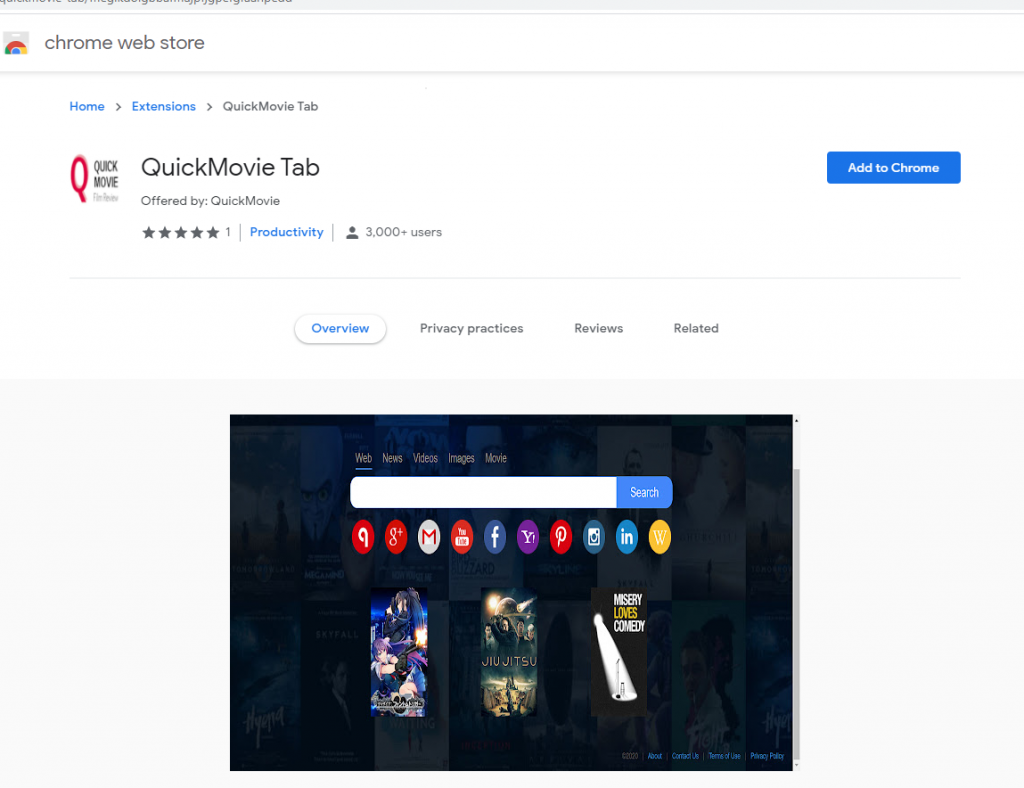Click the Chrome Web Store logo icon
This screenshot has height=788, width=1024.
[x=16, y=43]
